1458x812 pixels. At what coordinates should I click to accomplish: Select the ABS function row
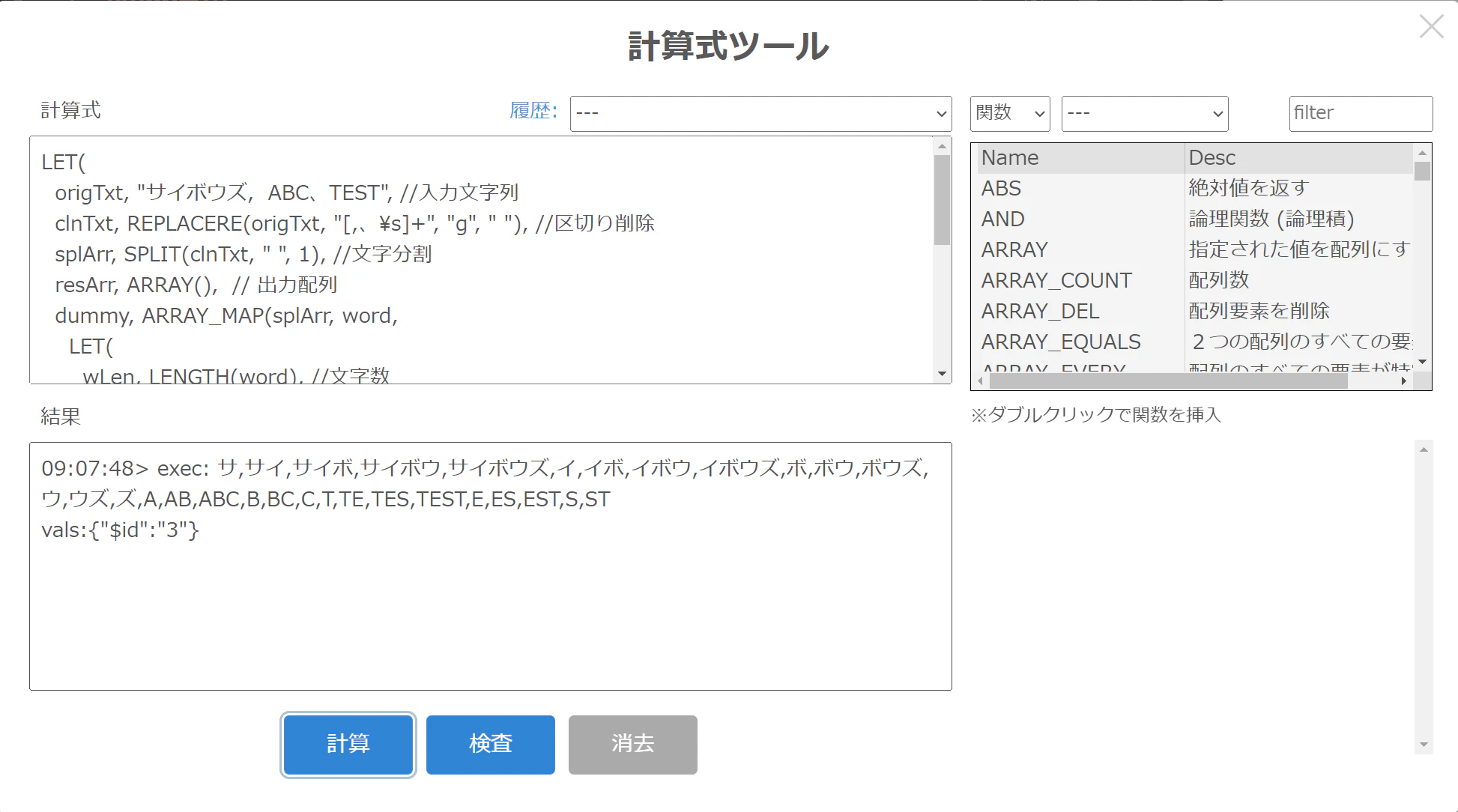click(1002, 188)
